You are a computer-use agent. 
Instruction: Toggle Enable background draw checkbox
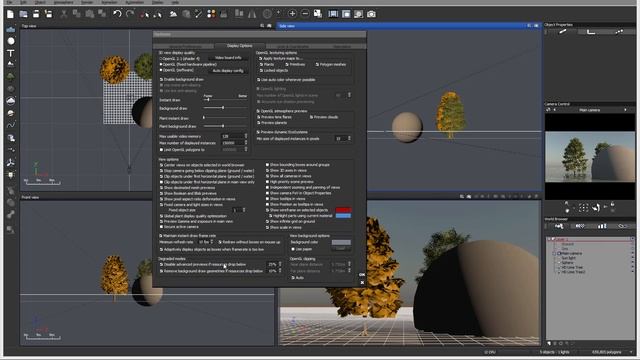pos(161,80)
